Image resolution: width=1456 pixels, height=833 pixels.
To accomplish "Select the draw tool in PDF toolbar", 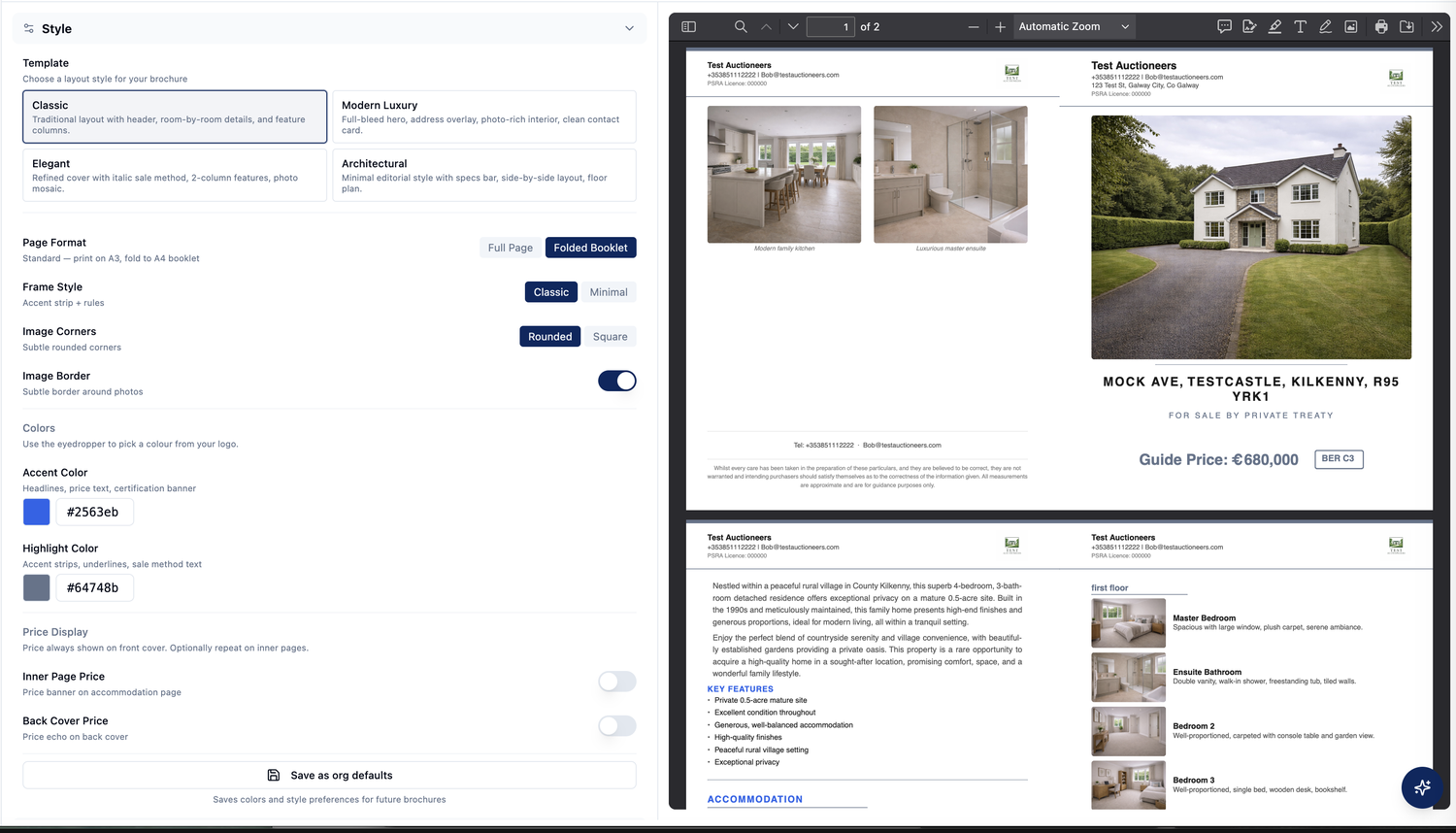I will pos(1325,27).
